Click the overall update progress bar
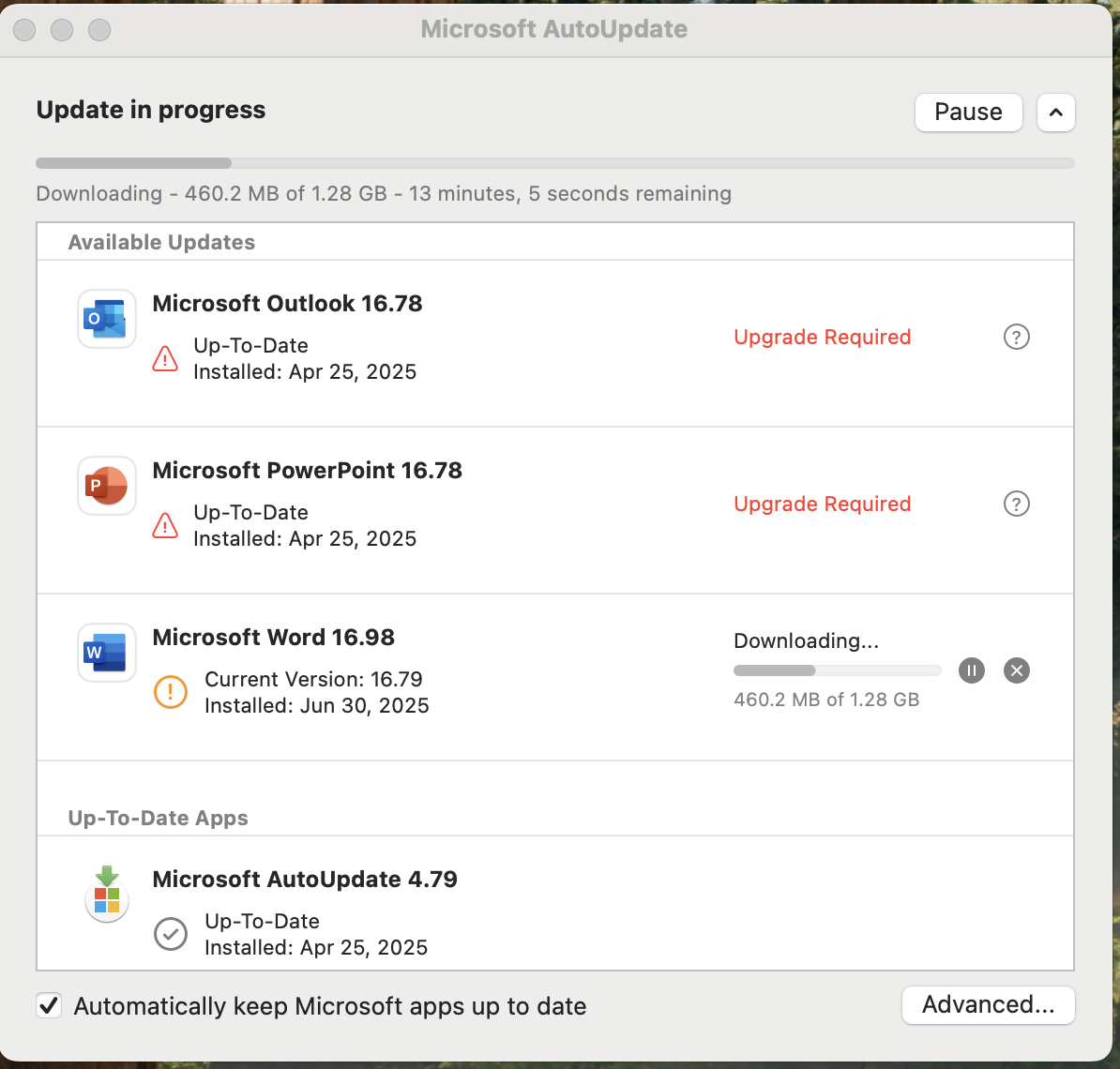 pyautogui.click(x=555, y=163)
